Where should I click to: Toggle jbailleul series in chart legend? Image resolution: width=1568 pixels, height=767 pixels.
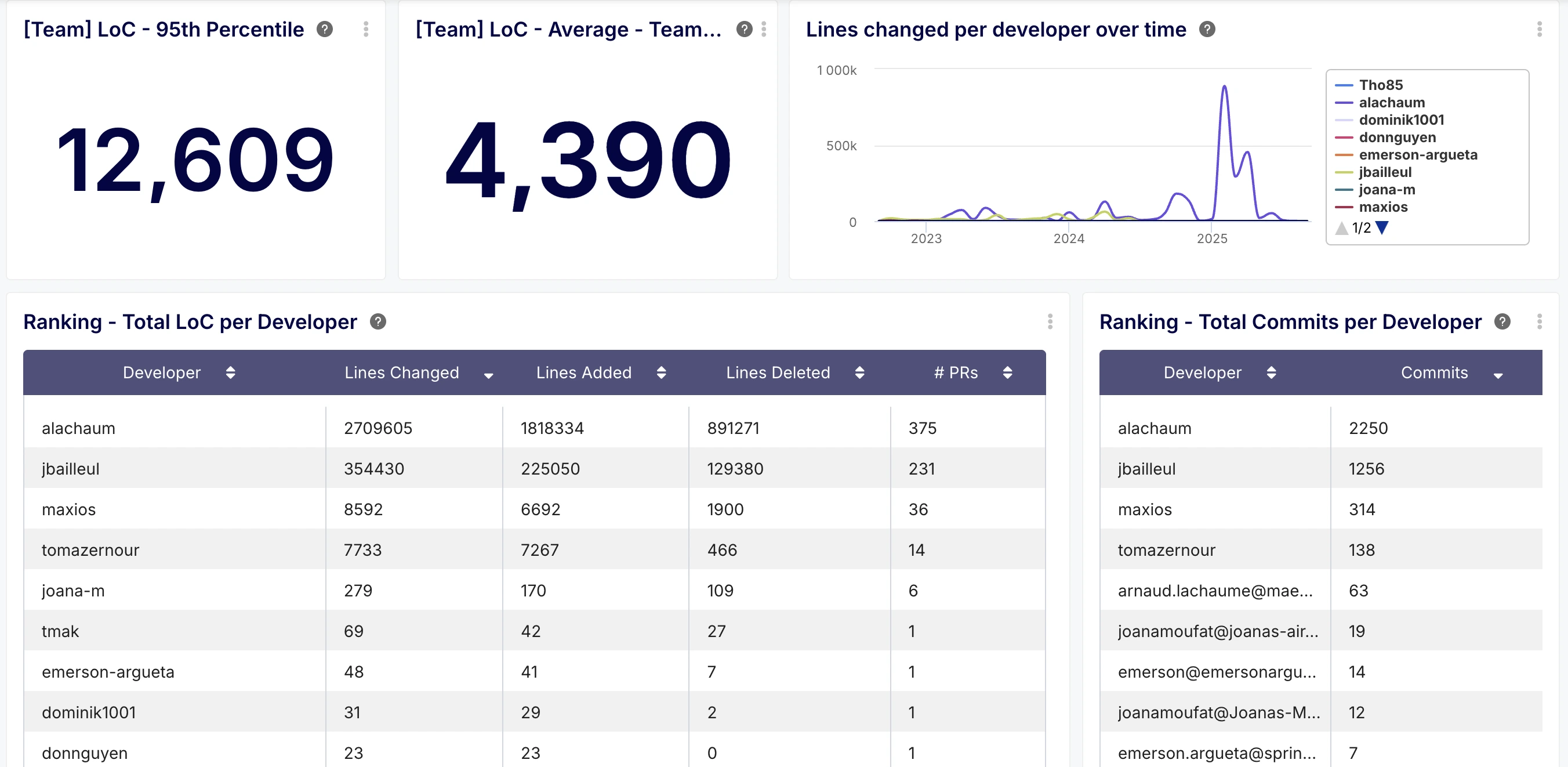(x=1385, y=172)
